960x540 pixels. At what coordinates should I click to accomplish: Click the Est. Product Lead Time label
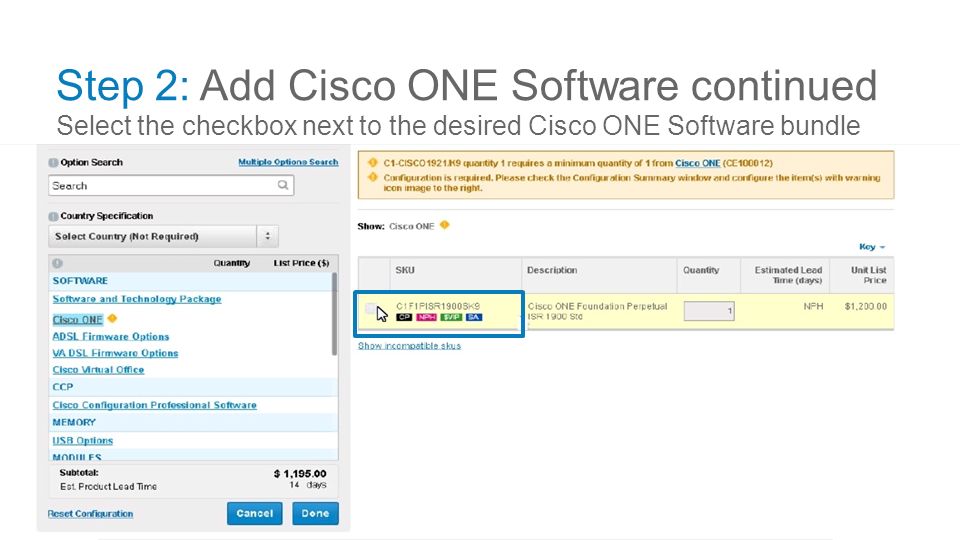tap(108, 487)
